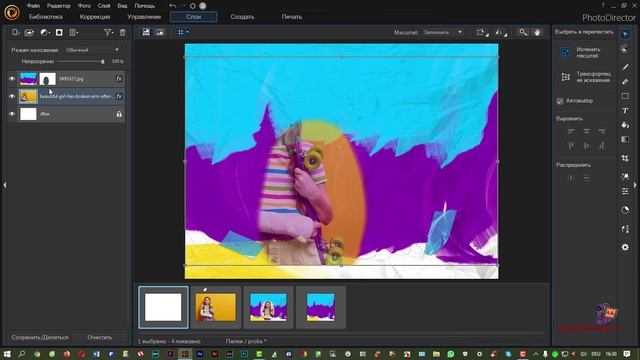The height and width of the screenshot is (360, 640).
Task: Click Сохранить/Делиться button
Action: 40,338
